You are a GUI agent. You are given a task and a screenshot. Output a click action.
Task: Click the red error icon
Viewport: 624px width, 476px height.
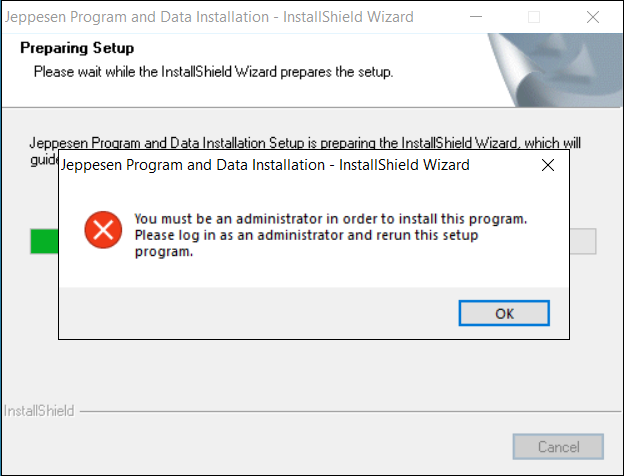click(x=103, y=230)
